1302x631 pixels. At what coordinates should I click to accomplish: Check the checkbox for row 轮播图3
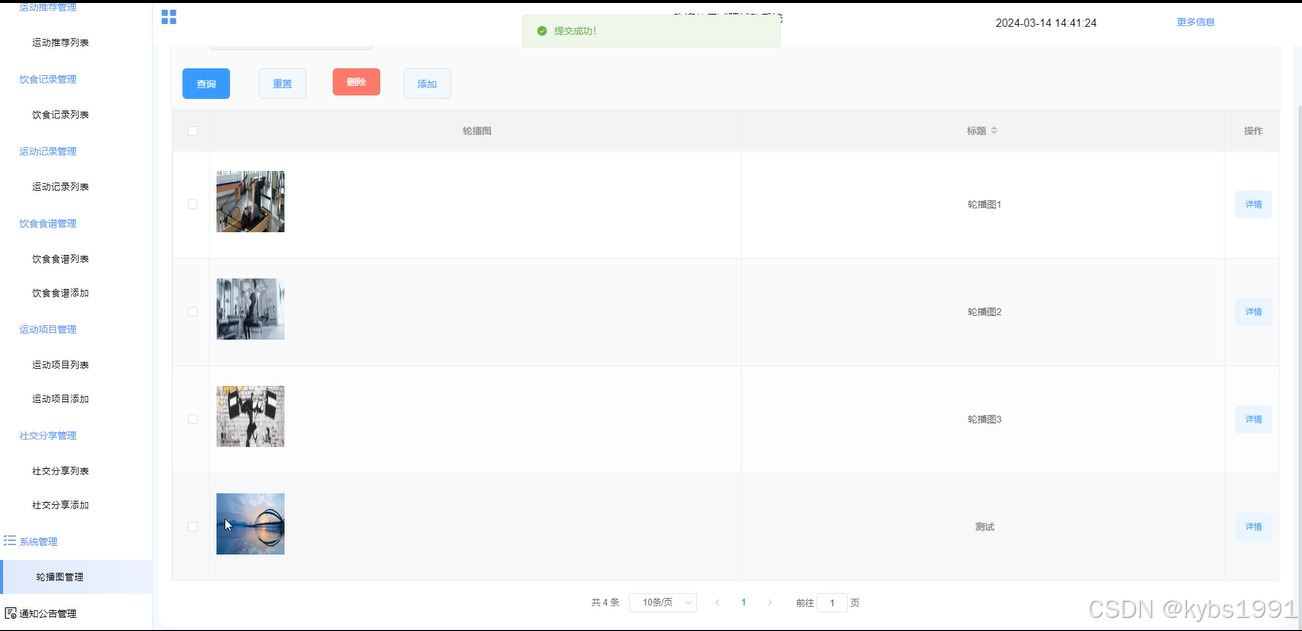[193, 419]
